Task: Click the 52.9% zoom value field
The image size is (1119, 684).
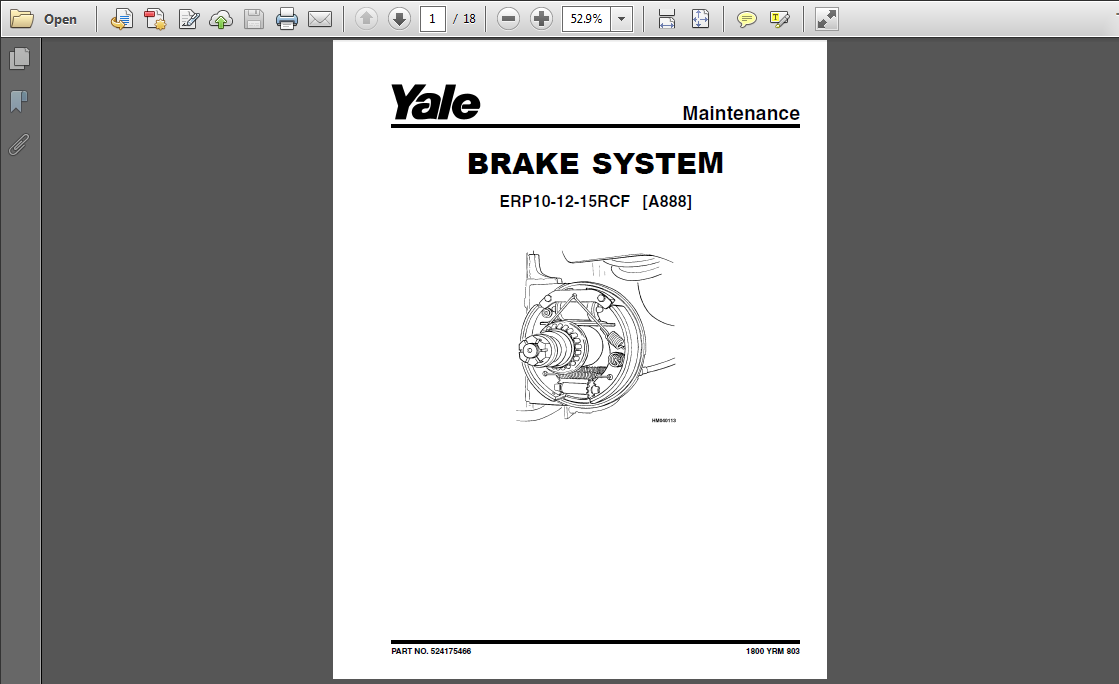Action: click(587, 19)
